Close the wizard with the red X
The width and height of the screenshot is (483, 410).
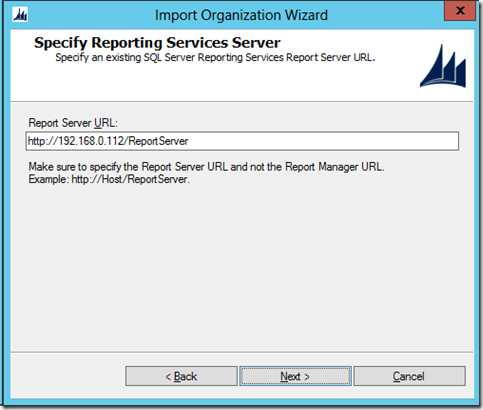pos(460,11)
